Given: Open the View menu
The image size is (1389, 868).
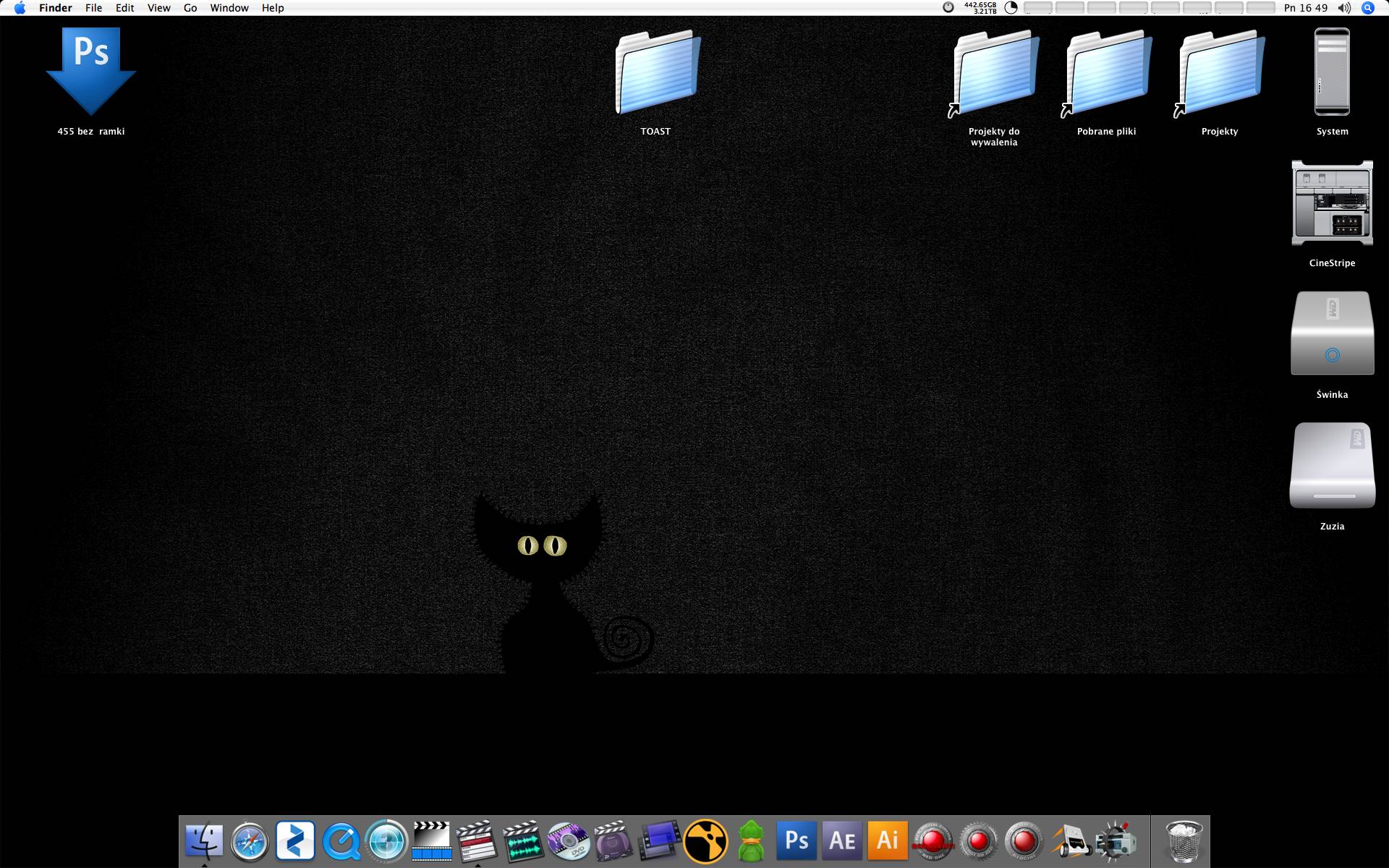Looking at the screenshot, I should [158, 8].
